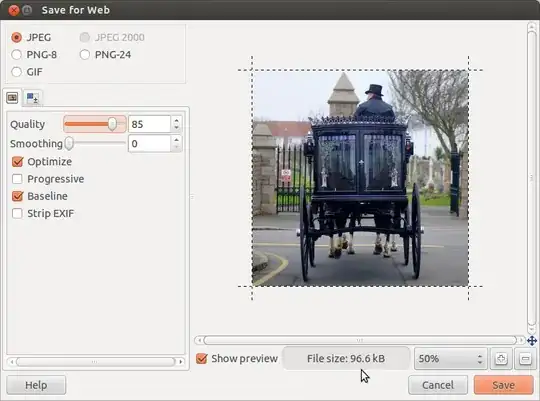This screenshot has width=540, height=401.
Task: Click the zoom in icon button
Action: pyautogui.click(x=501, y=359)
